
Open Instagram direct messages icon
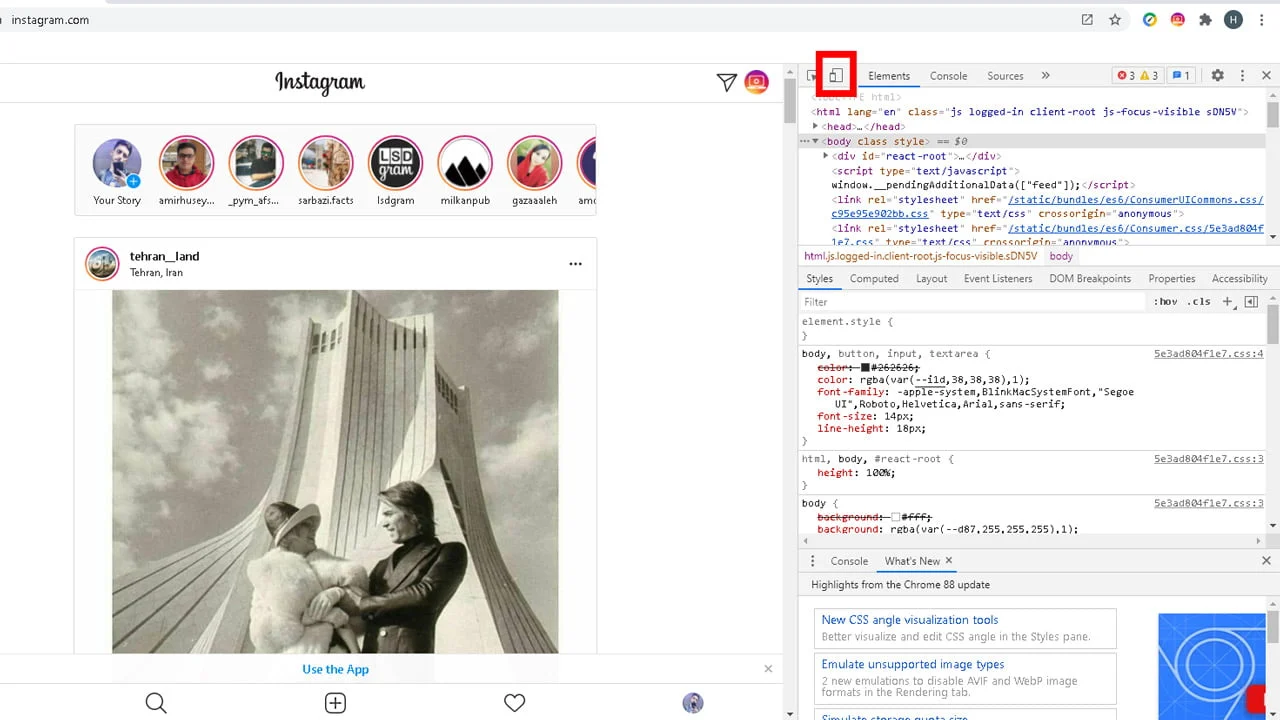pyautogui.click(x=727, y=83)
